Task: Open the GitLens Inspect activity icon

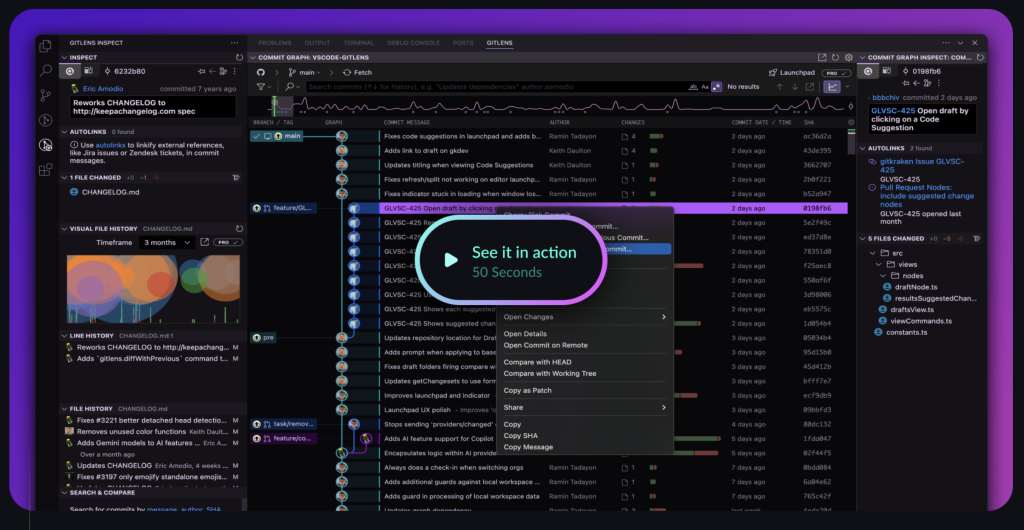Action: point(45,145)
